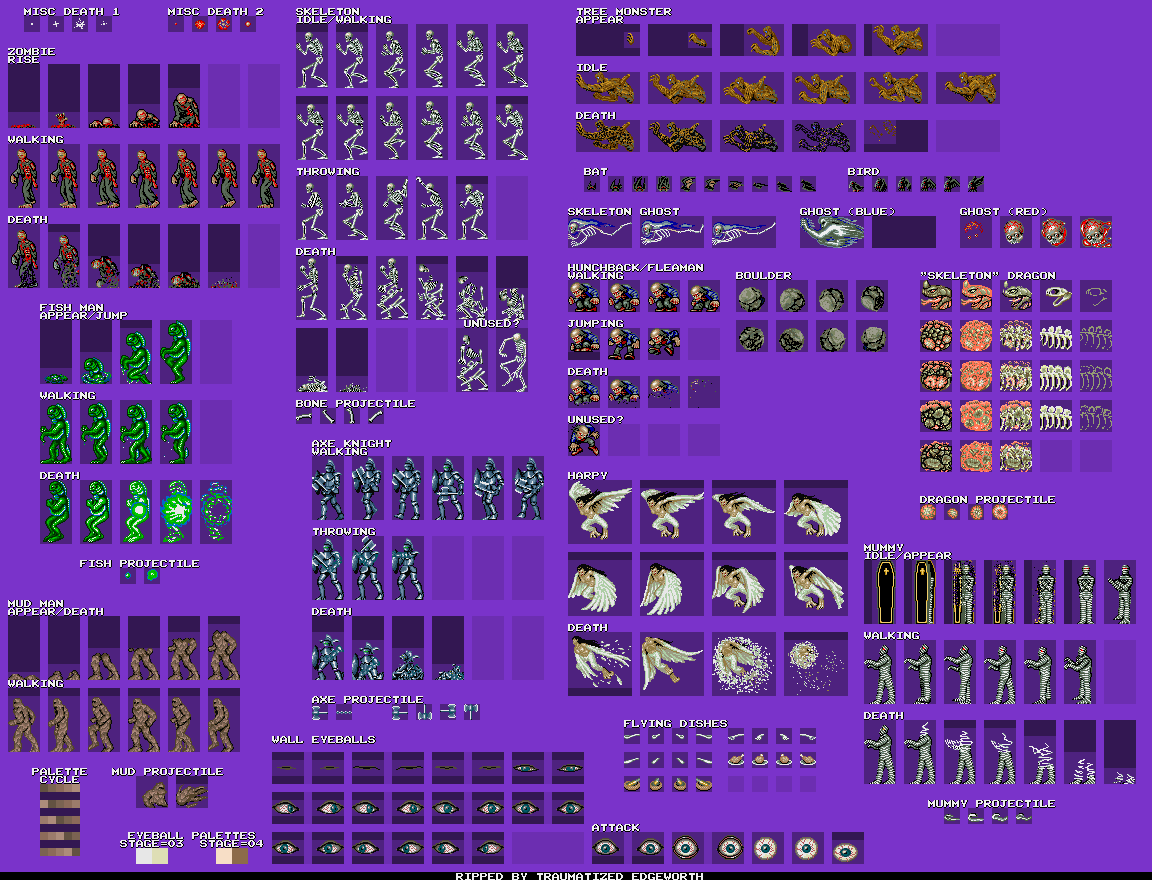Click the 'SKELETON GHOST' label
This screenshot has width=1152, height=880.
point(624,212)
